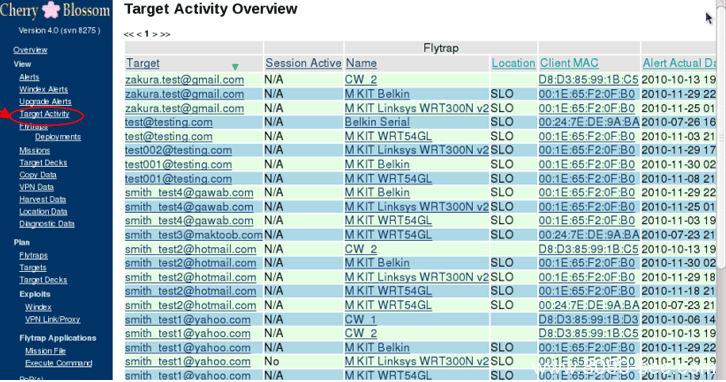The width and height of the screenshot is (726, 382).
Task: Open the Overview page in sidebar
Action: 30,50
